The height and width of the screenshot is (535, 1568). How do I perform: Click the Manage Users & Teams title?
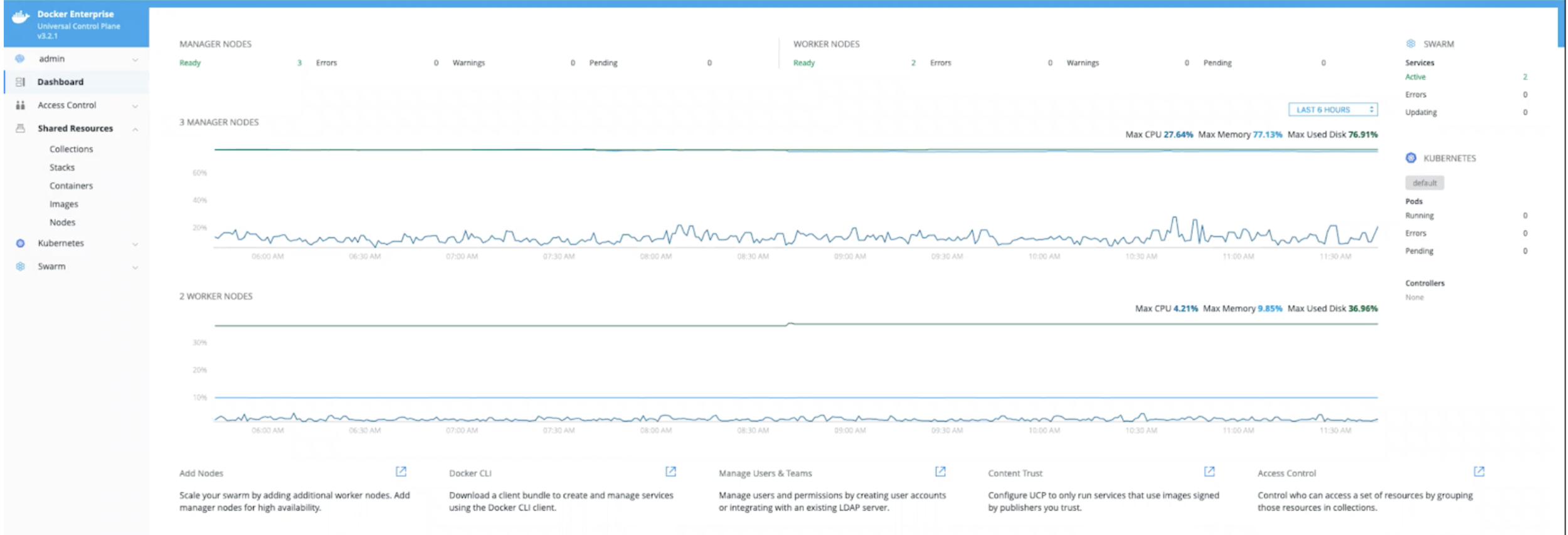pyautogui.click(x=765, y=473)
